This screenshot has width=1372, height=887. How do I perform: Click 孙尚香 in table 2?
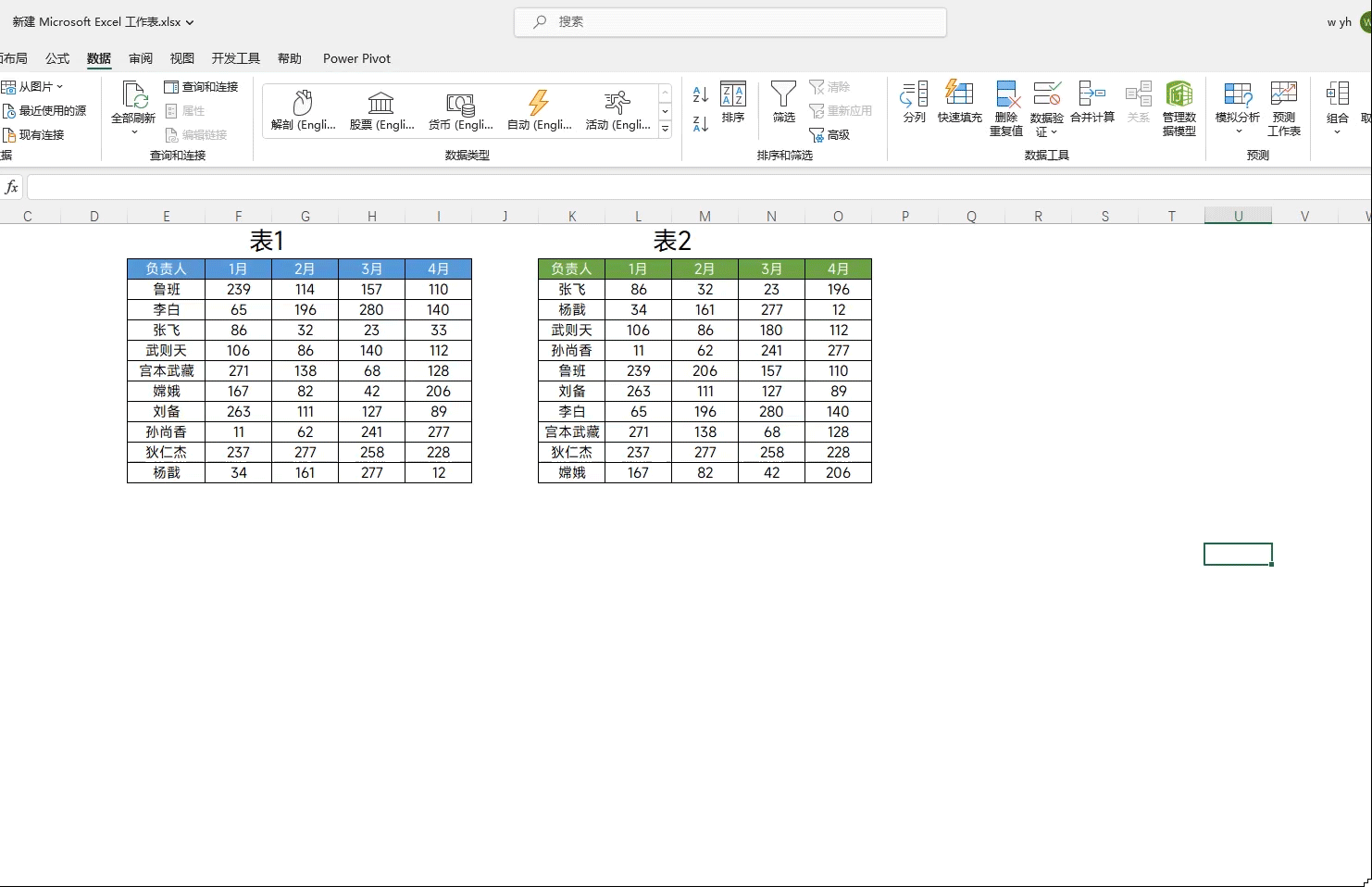coord(571,350)
